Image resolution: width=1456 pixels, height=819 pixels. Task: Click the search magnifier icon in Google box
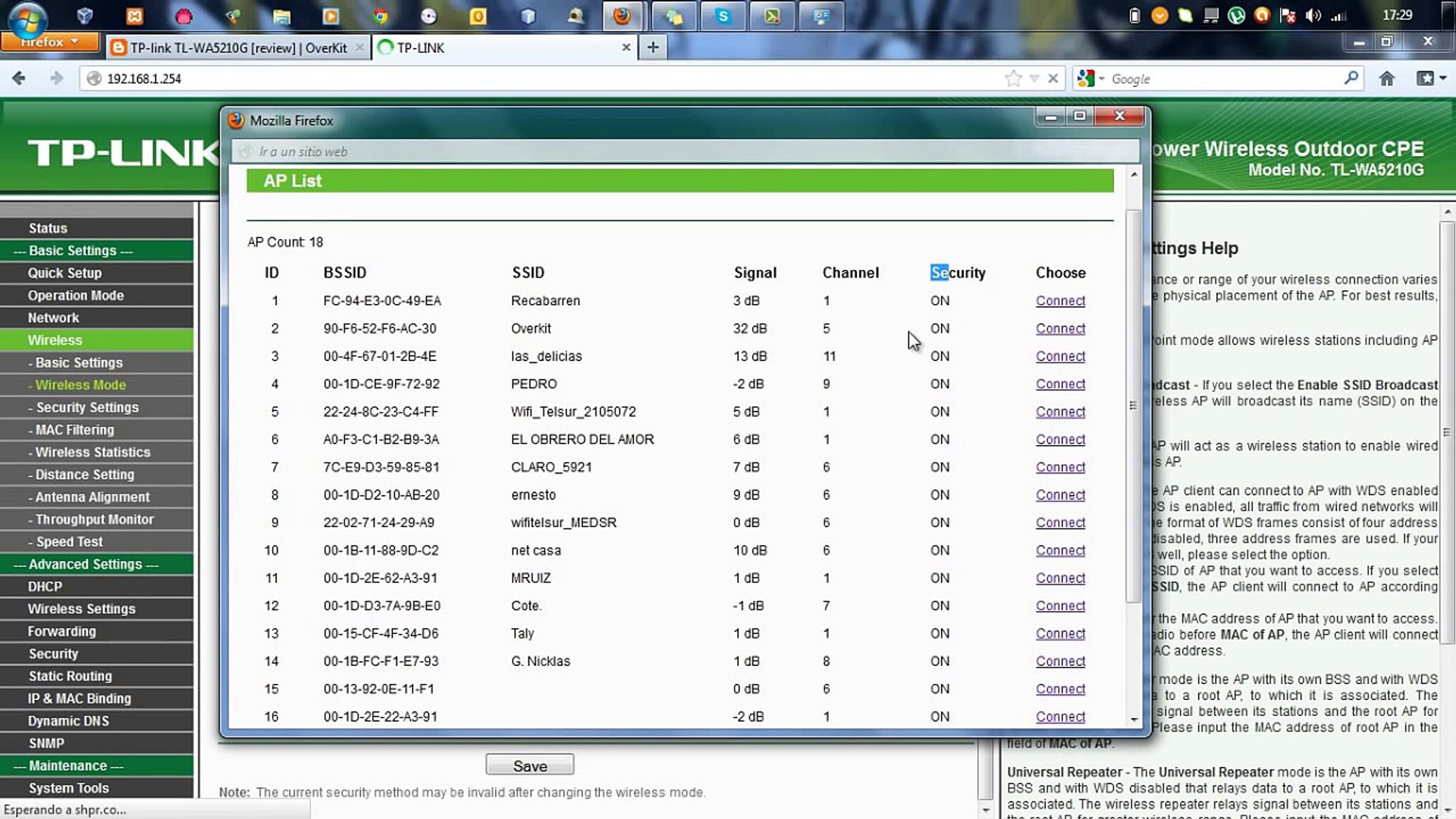[1351, 78]
